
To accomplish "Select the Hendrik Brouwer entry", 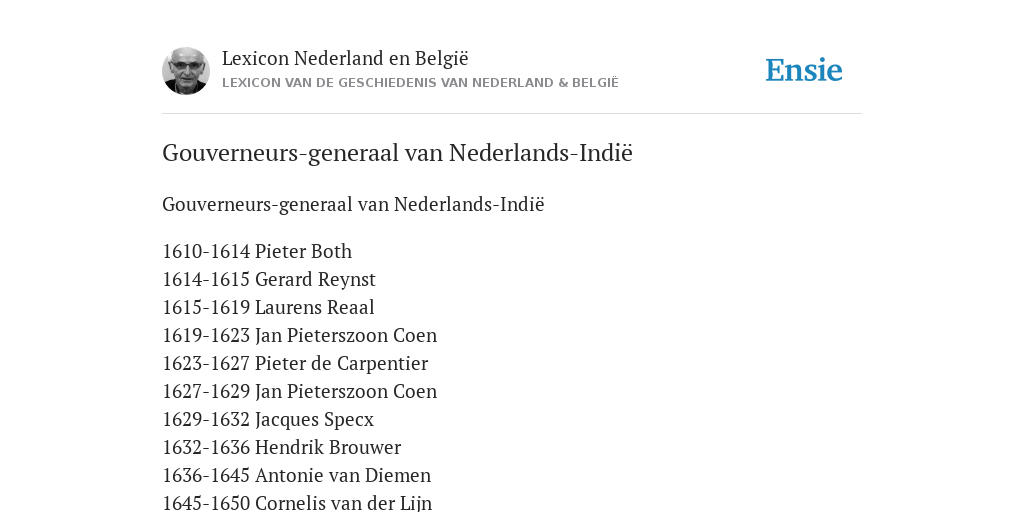I will (328, 447).
